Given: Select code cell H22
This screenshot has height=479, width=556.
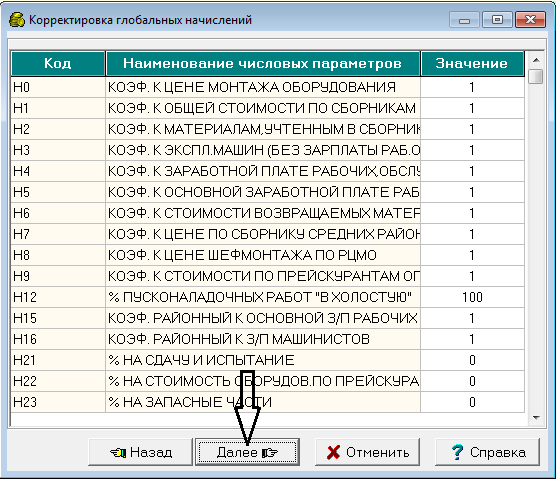Looking at the screenshot, I should [58, 381].
